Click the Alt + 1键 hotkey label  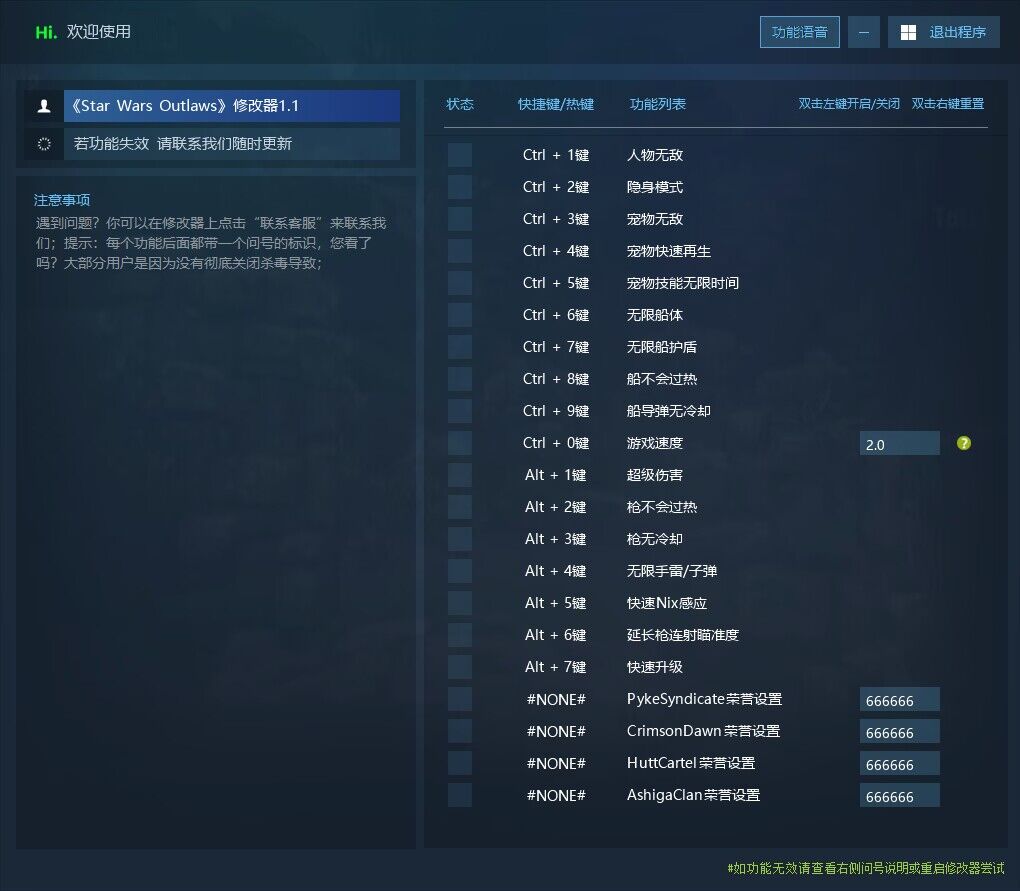[x=556, y=475]
